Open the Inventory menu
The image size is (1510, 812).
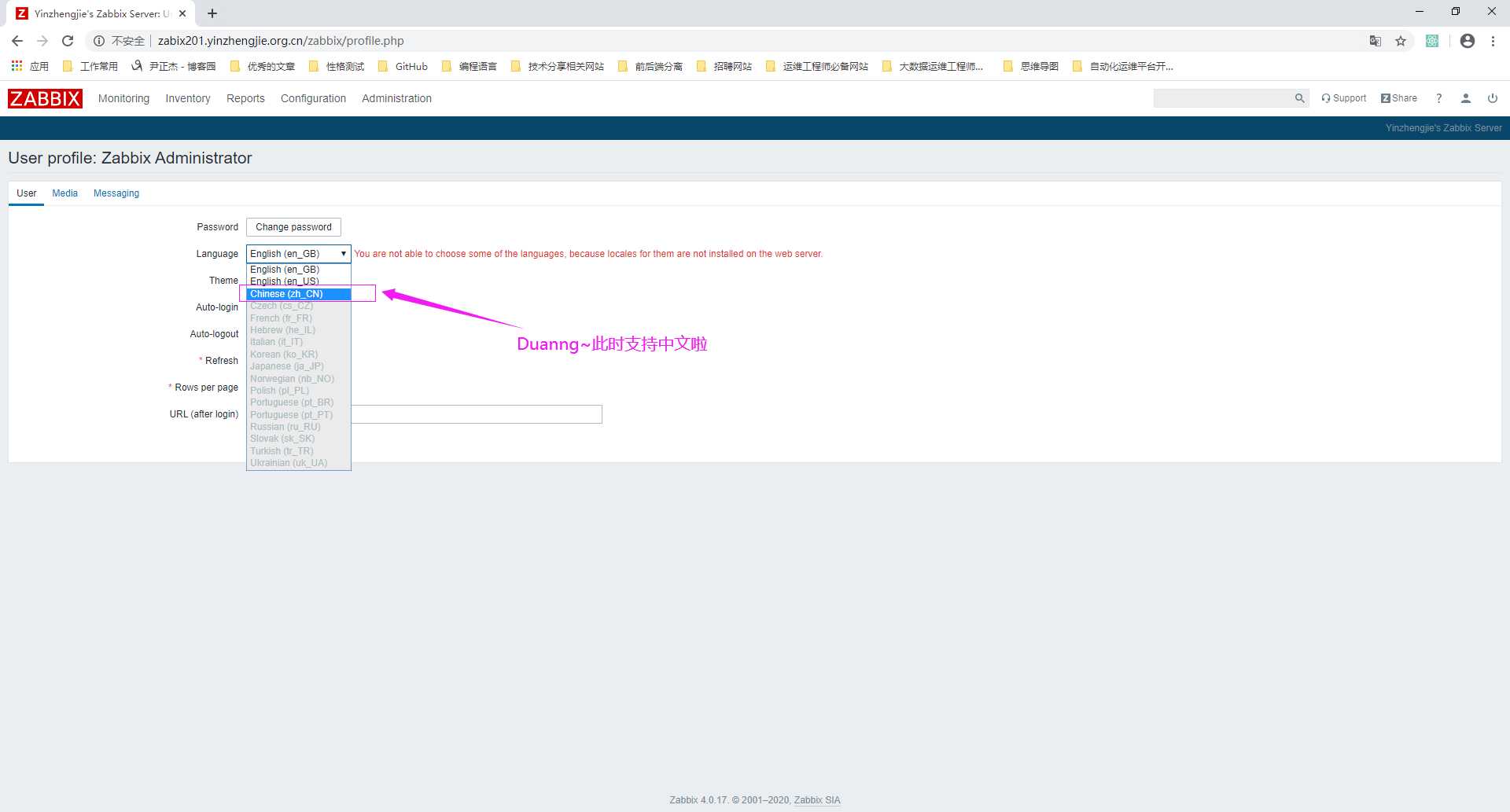[188, 98]
